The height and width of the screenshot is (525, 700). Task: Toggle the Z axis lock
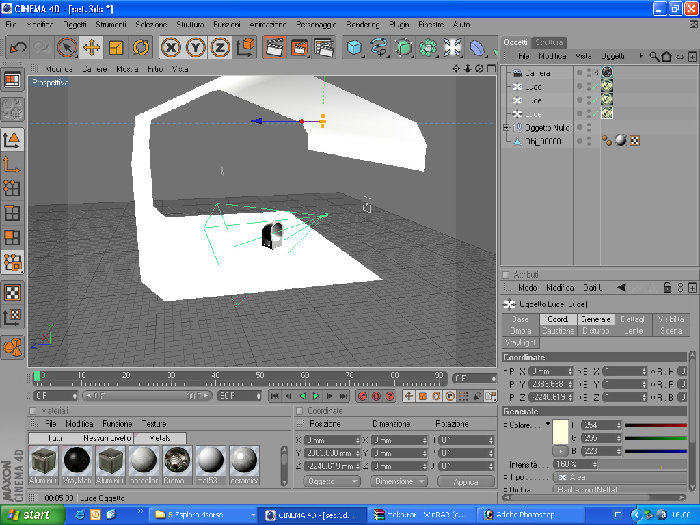[220, 47]
